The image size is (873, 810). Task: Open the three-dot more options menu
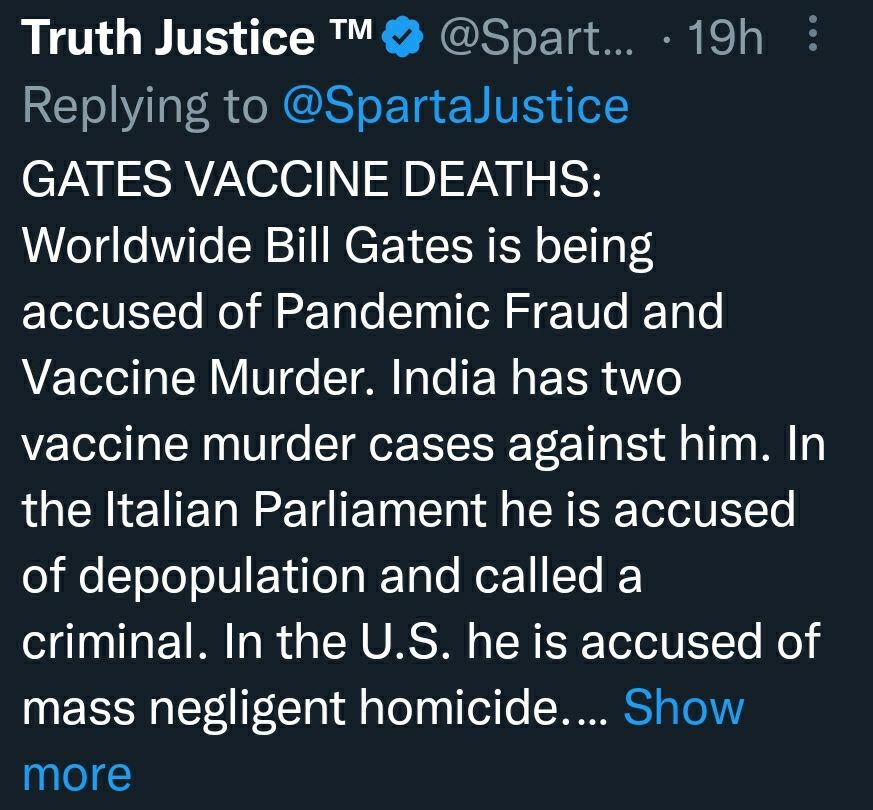click(x=812, y=38)
